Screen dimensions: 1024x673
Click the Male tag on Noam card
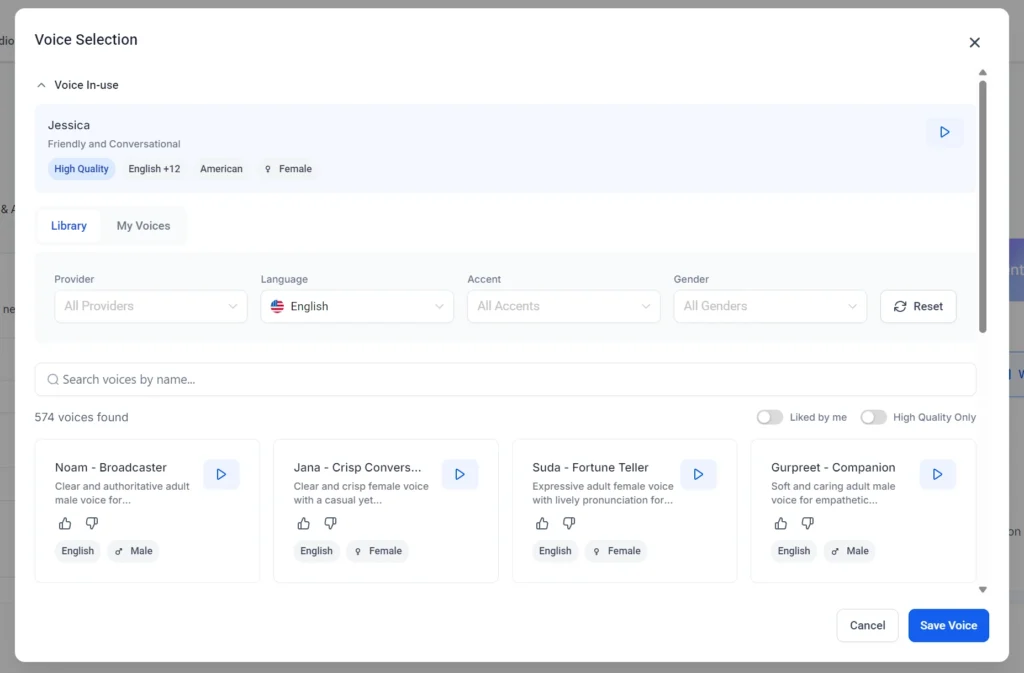134,551
